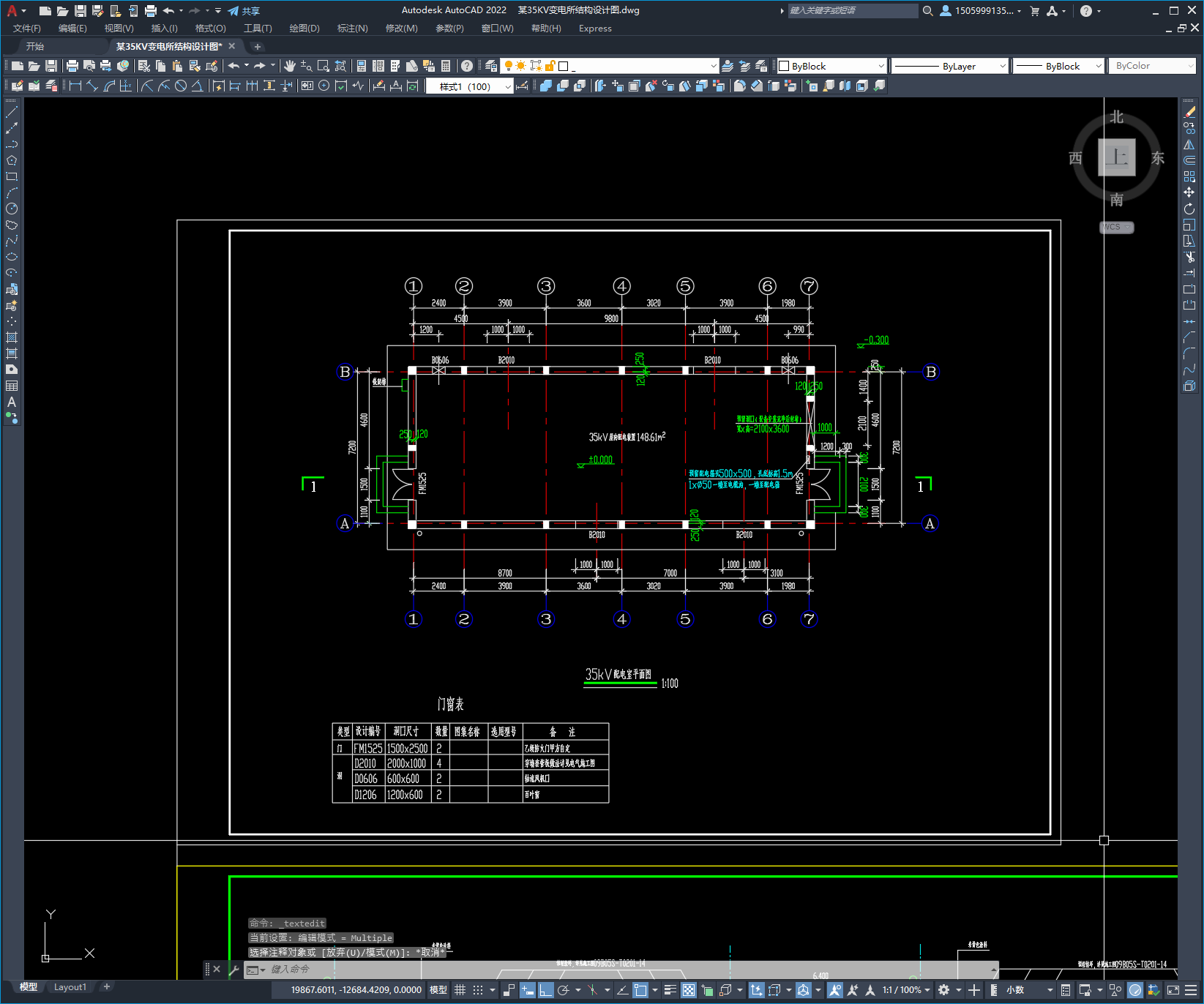Open the Express menu
1204x1004 pixels.
(x=595, y=29)
